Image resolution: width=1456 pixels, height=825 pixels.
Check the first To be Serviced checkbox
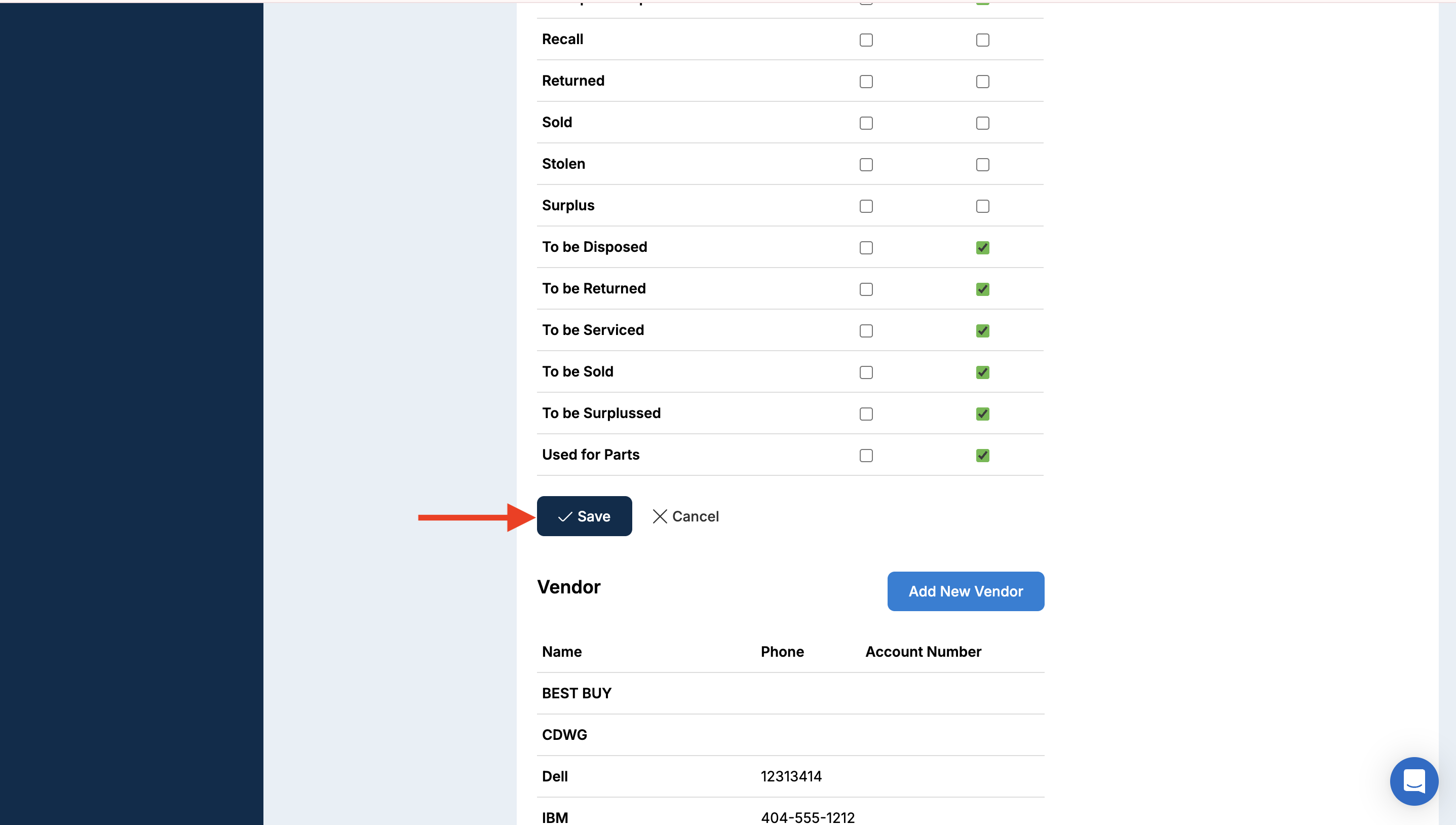[866, 331]
